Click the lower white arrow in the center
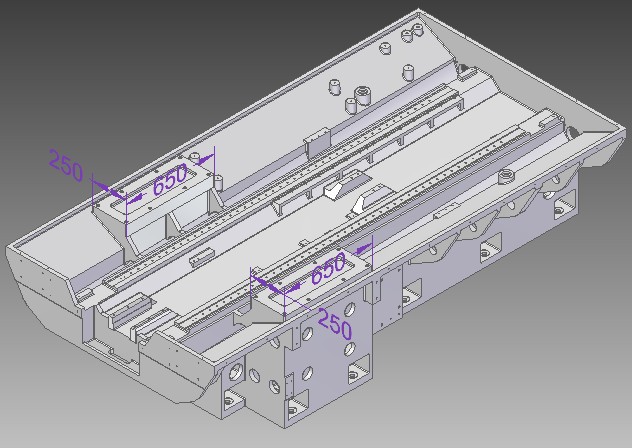The image size is (632, 448). 357,204
